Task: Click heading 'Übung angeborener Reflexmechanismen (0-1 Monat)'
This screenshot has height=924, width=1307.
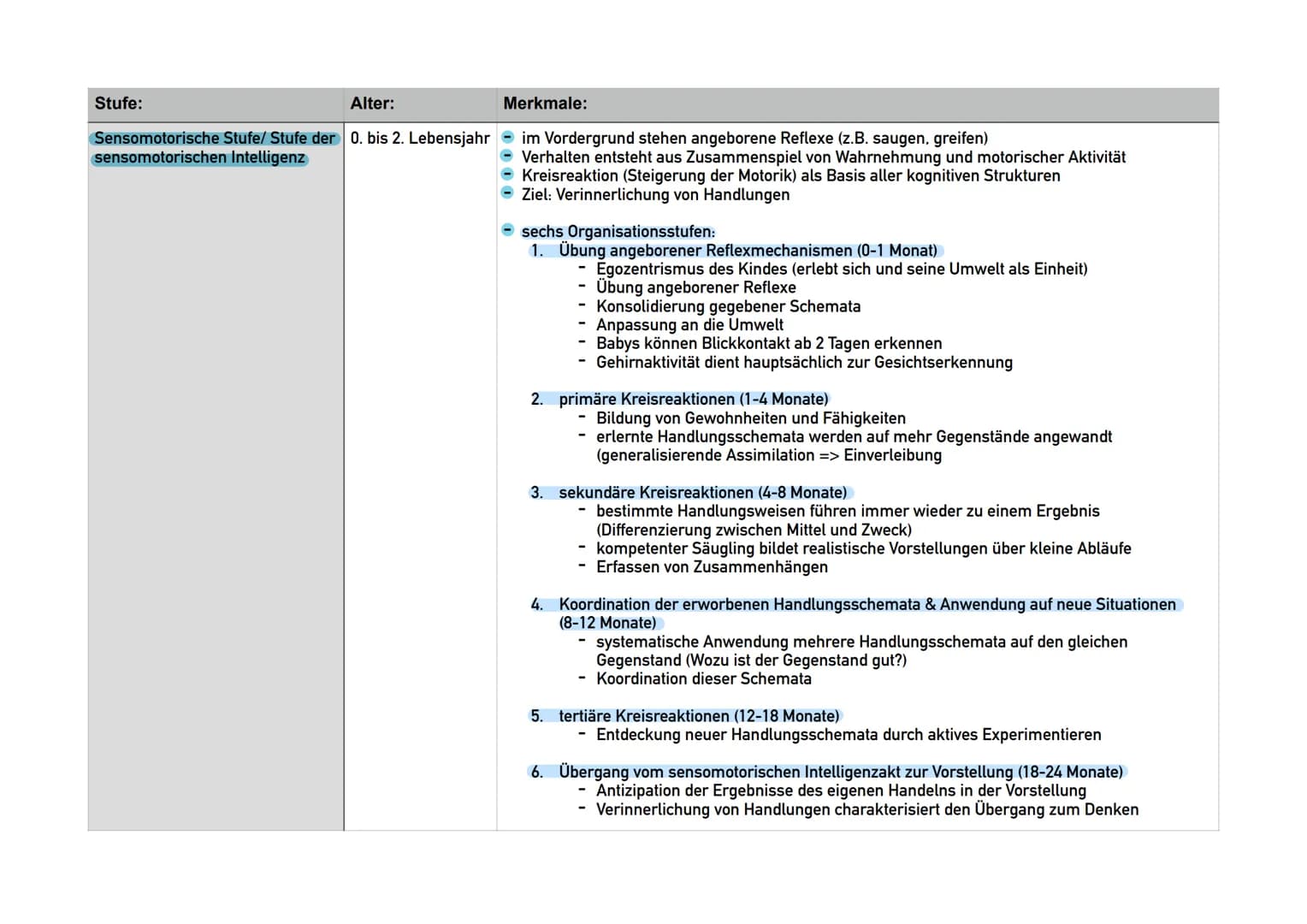Action: click(748, 251)
